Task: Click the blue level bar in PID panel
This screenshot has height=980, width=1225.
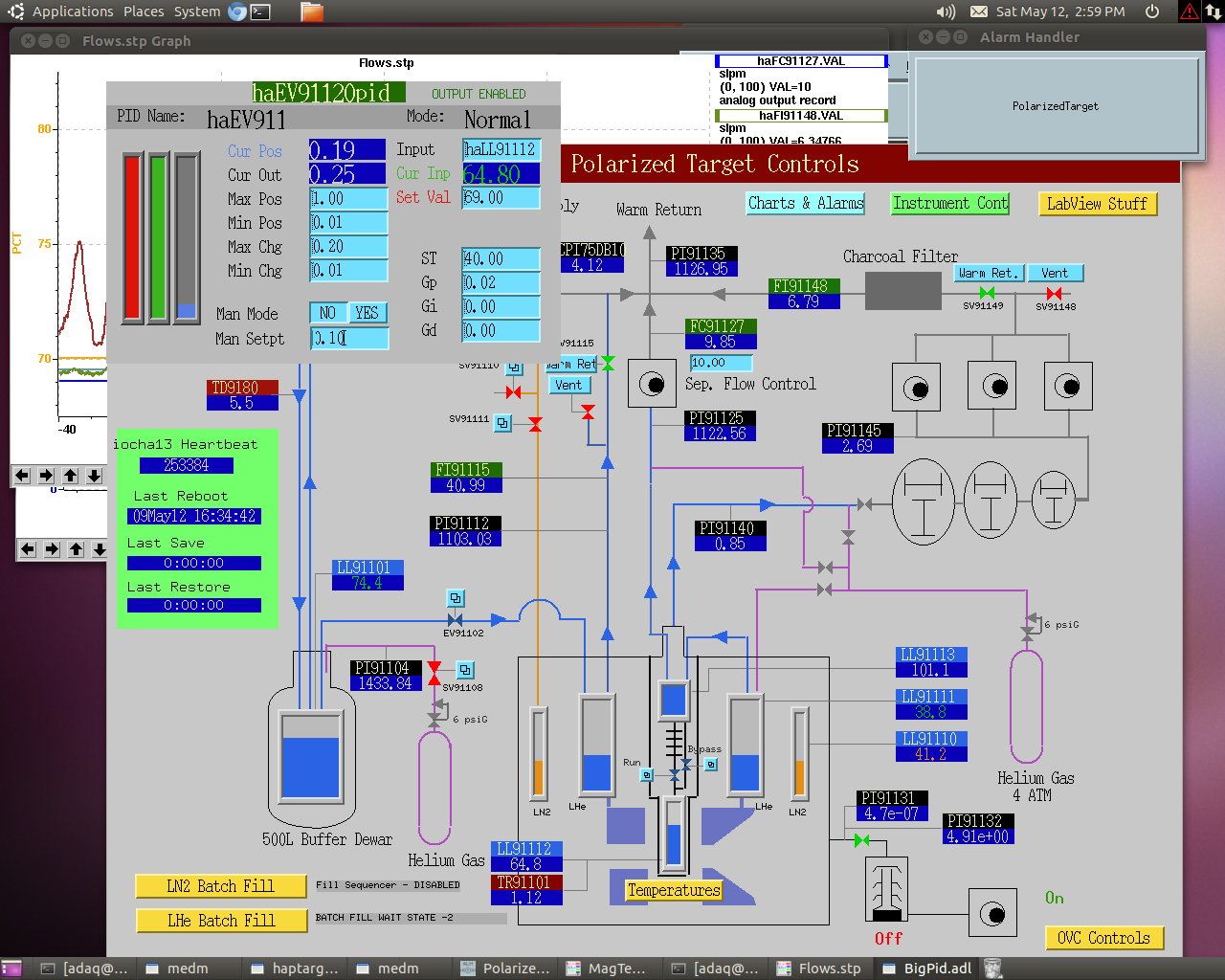Action: [186, 237]
